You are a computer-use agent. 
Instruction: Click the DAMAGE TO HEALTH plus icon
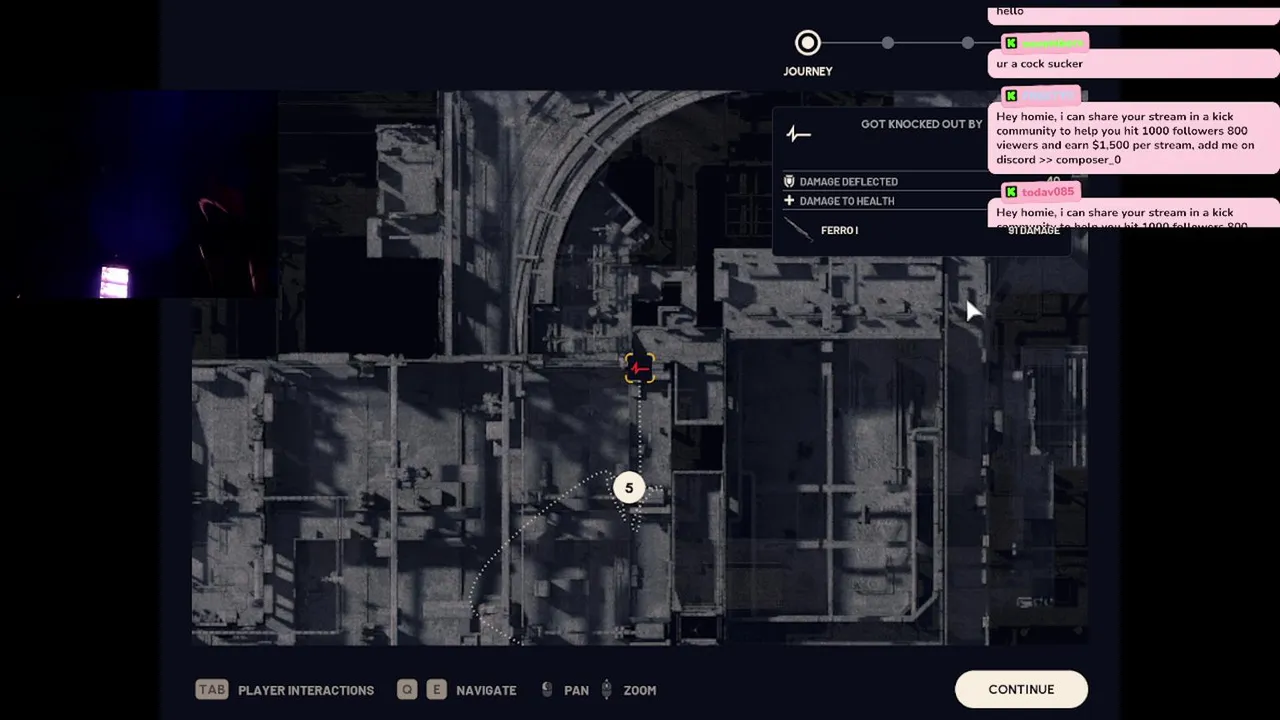point(789,201)
